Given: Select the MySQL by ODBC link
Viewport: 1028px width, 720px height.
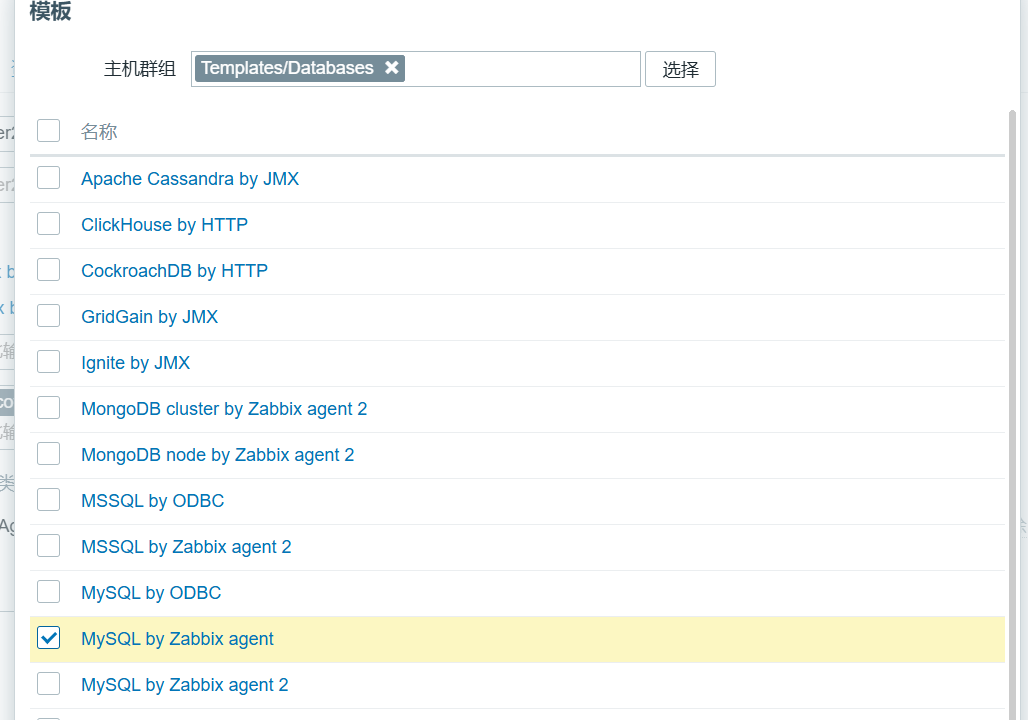Looking at the screenshot, I should coord(151,593).
